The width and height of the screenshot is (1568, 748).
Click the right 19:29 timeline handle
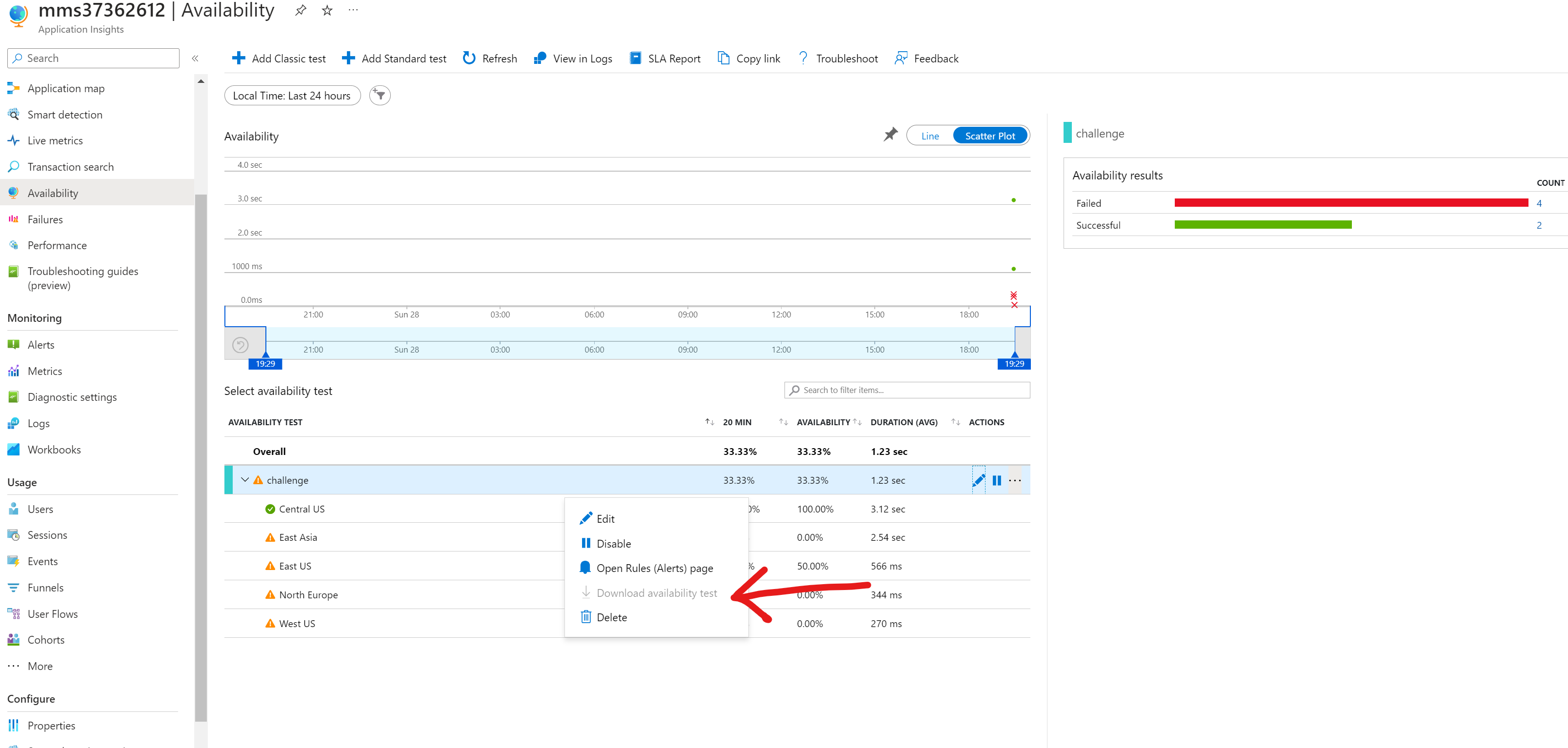click(x=1014, y=363)
